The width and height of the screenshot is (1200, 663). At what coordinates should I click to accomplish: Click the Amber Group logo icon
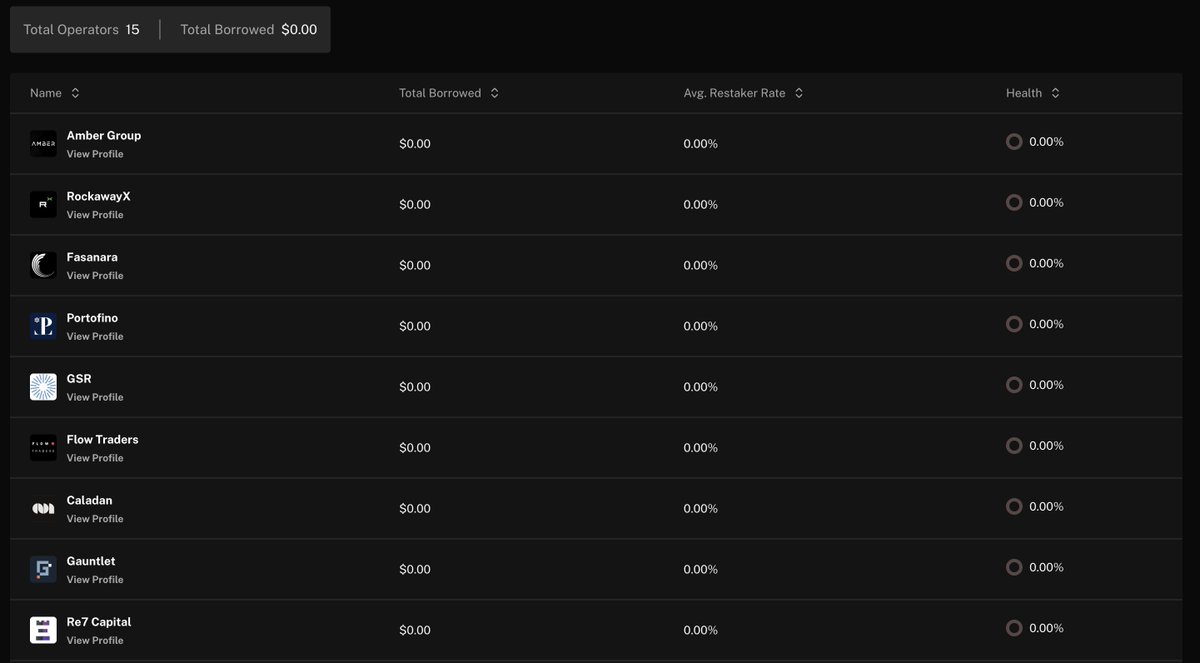43,144
